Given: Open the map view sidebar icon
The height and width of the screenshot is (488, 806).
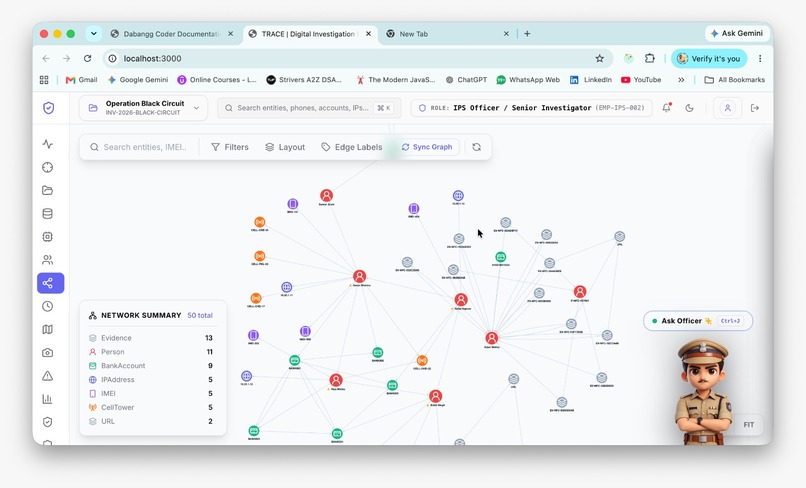Looking at the screenshot, I should coord(48,329).
